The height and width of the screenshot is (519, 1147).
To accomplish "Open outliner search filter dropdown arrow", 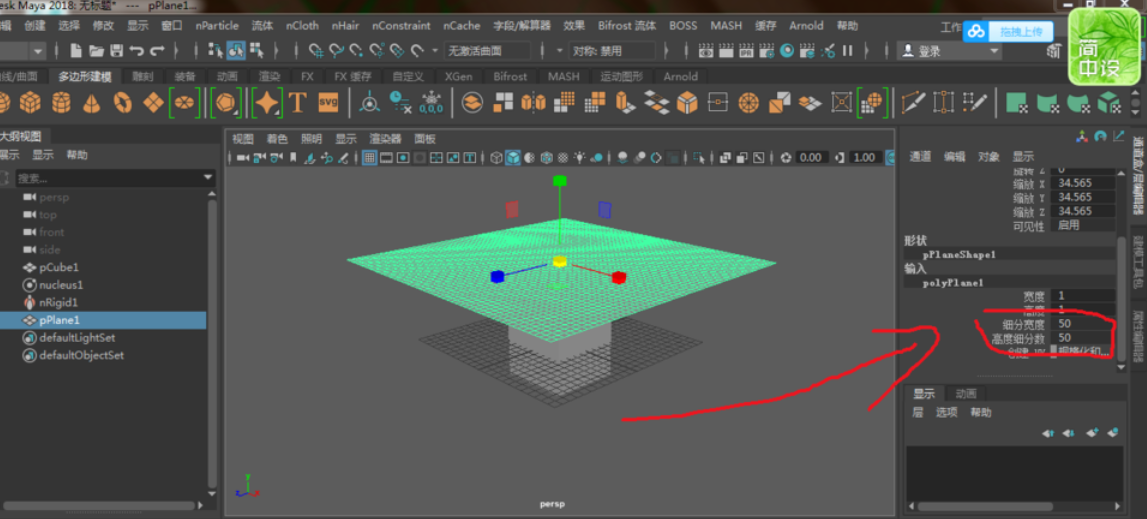I will (208, 178).
